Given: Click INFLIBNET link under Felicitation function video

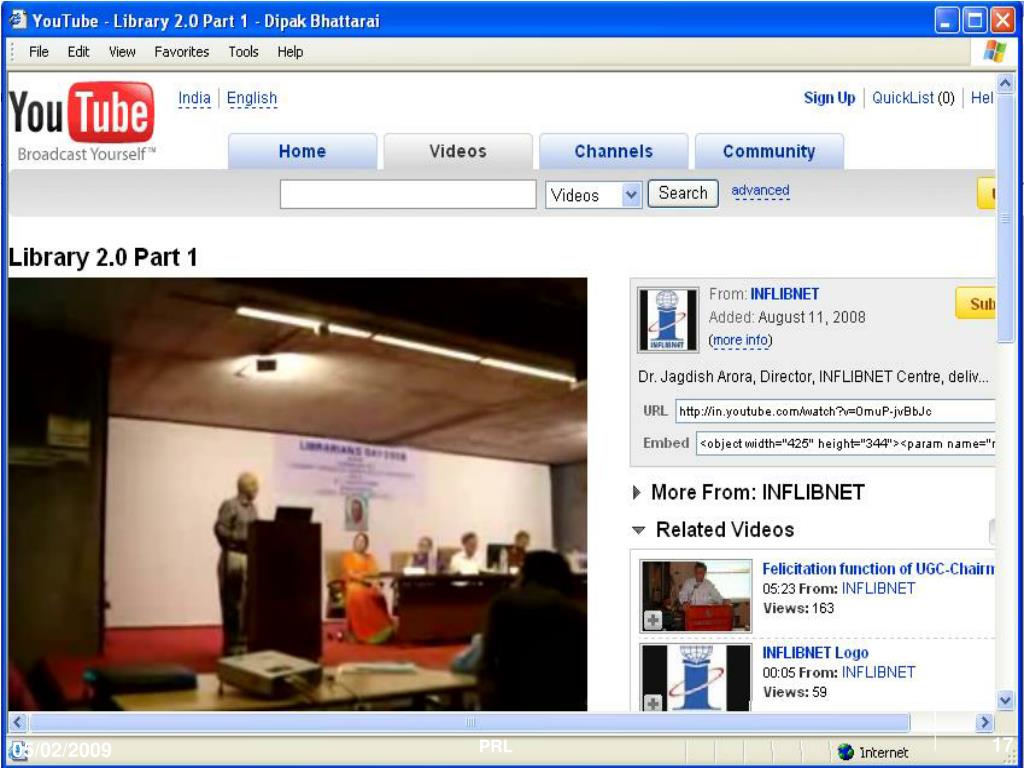Looking at the screenshot, I should pyautogui.click(x=878, y=588).
